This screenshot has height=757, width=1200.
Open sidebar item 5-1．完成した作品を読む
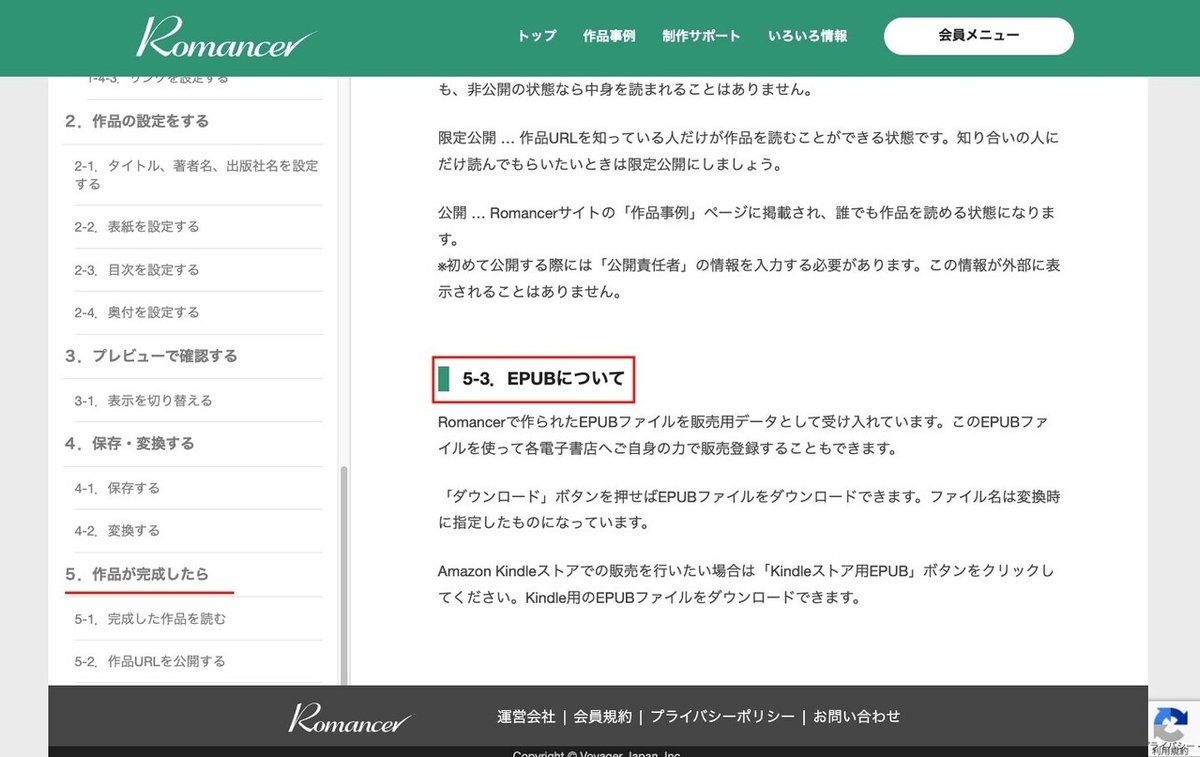(x=150, y=619)
